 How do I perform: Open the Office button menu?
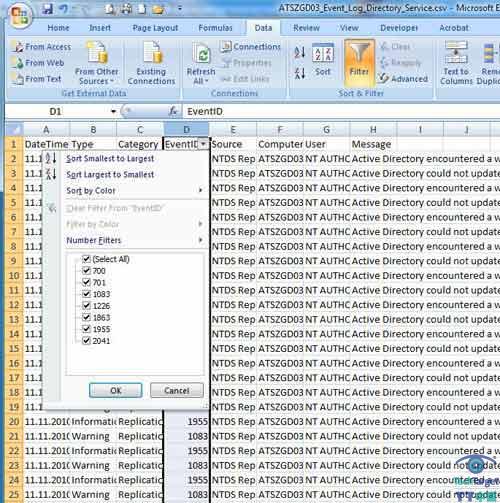[19, 15]
